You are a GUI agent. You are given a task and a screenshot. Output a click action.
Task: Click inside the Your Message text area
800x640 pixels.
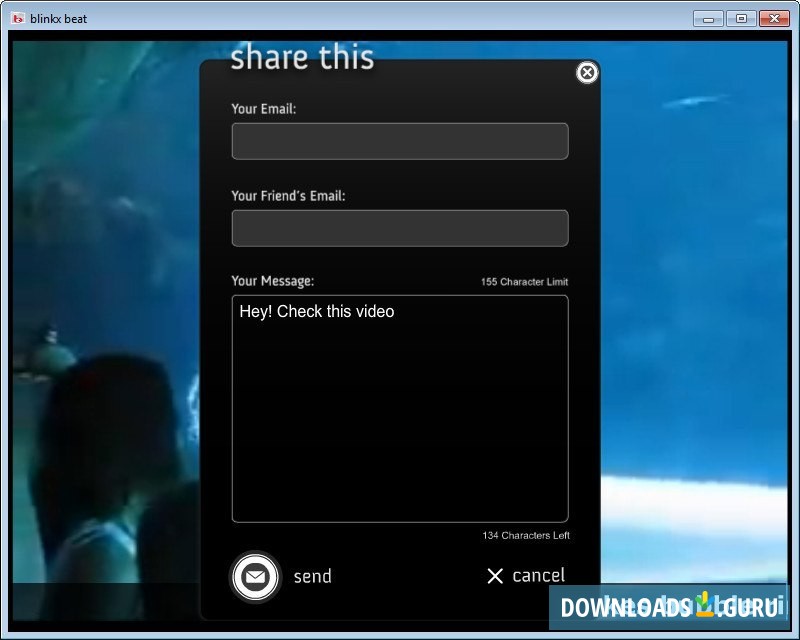400,408
